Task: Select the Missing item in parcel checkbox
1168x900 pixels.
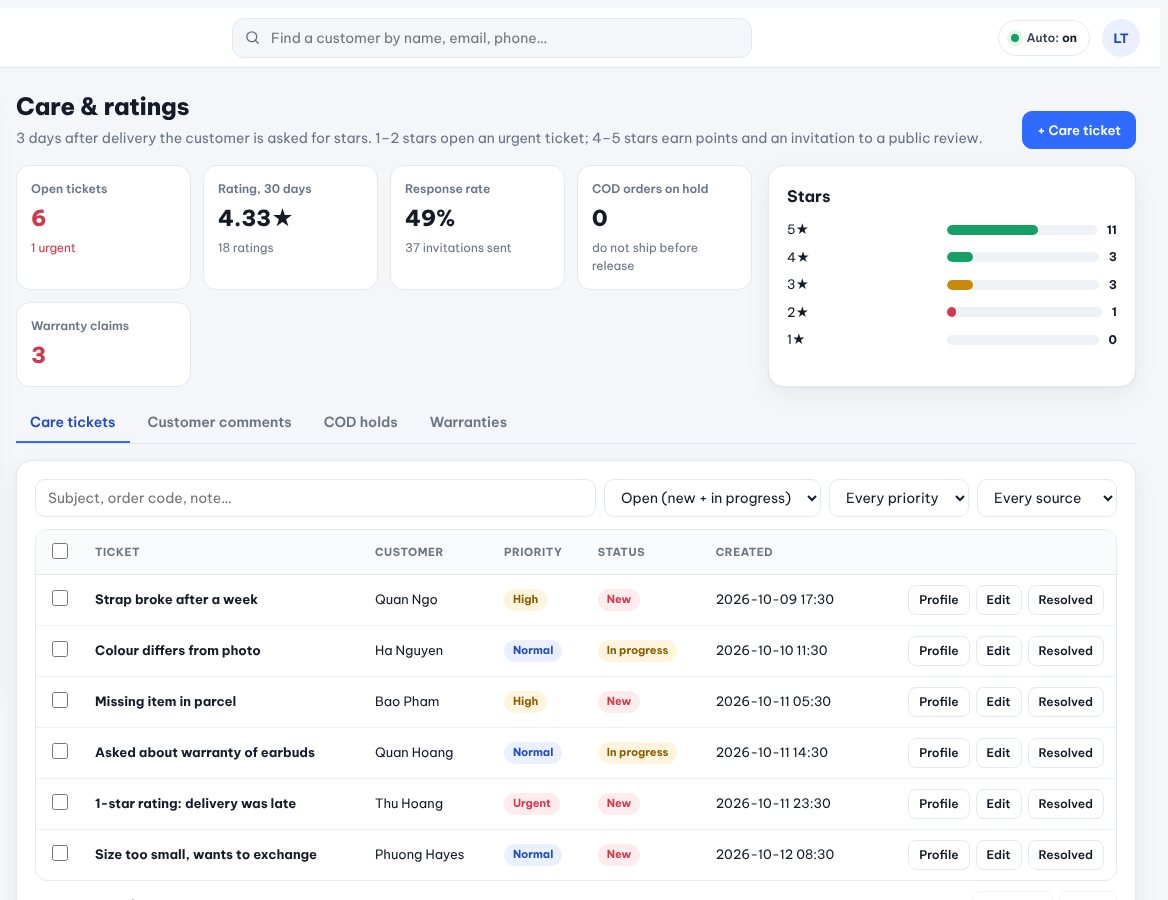Action: click(x=60, y=701)
